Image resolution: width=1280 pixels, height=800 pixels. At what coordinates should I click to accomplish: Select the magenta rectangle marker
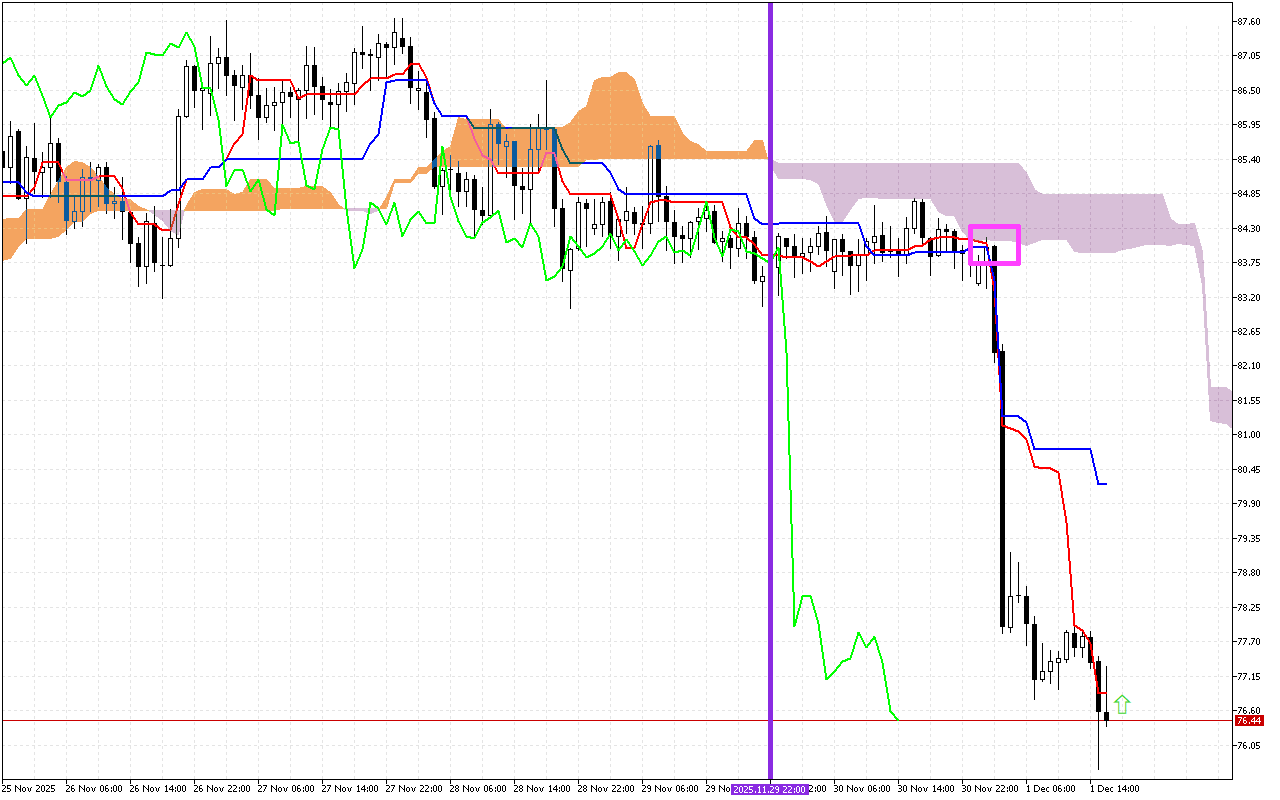pyautogui.click(x=994, y=244)
